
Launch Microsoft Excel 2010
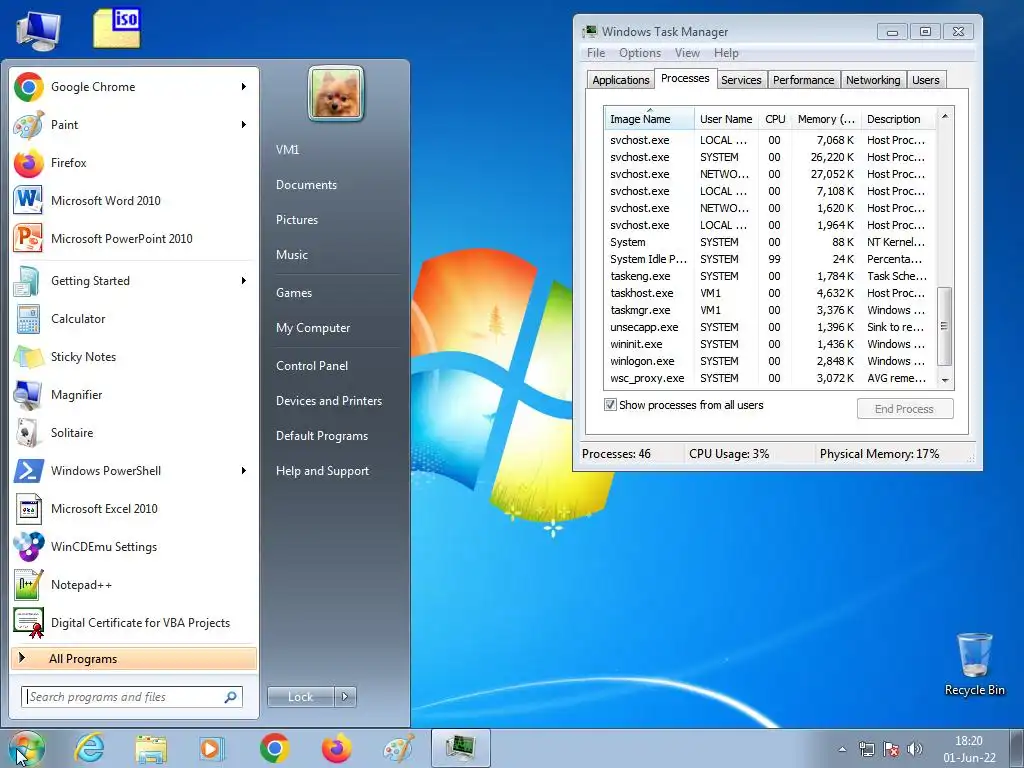point(134,509)
